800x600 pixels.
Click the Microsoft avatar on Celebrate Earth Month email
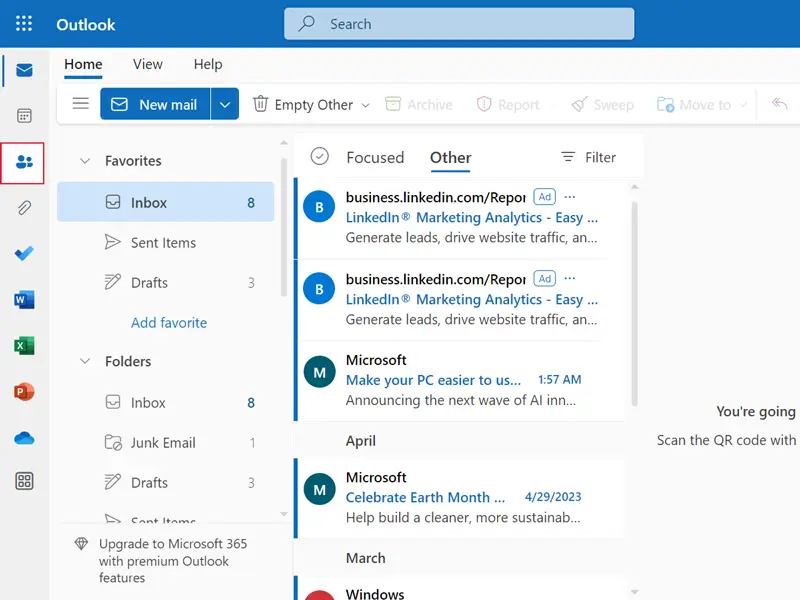click(x=319, y=489)
